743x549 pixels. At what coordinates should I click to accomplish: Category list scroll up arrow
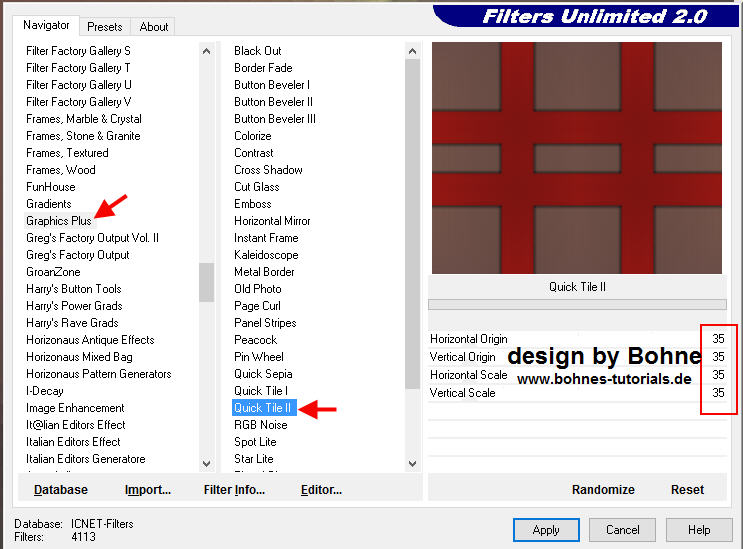click(206, 51)
